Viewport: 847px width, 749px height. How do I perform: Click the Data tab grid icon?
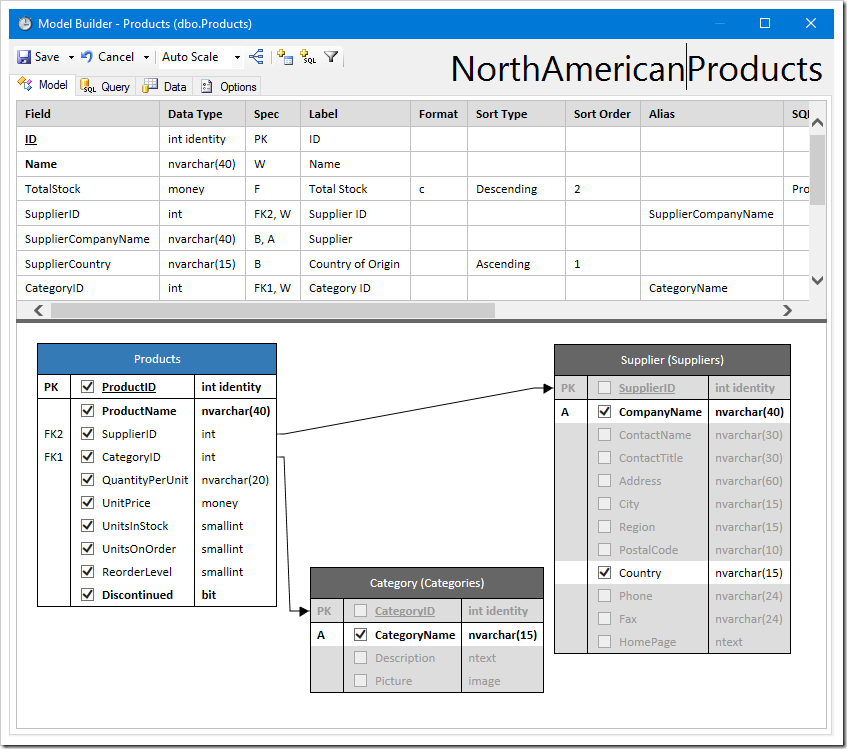tap(150, 86)
